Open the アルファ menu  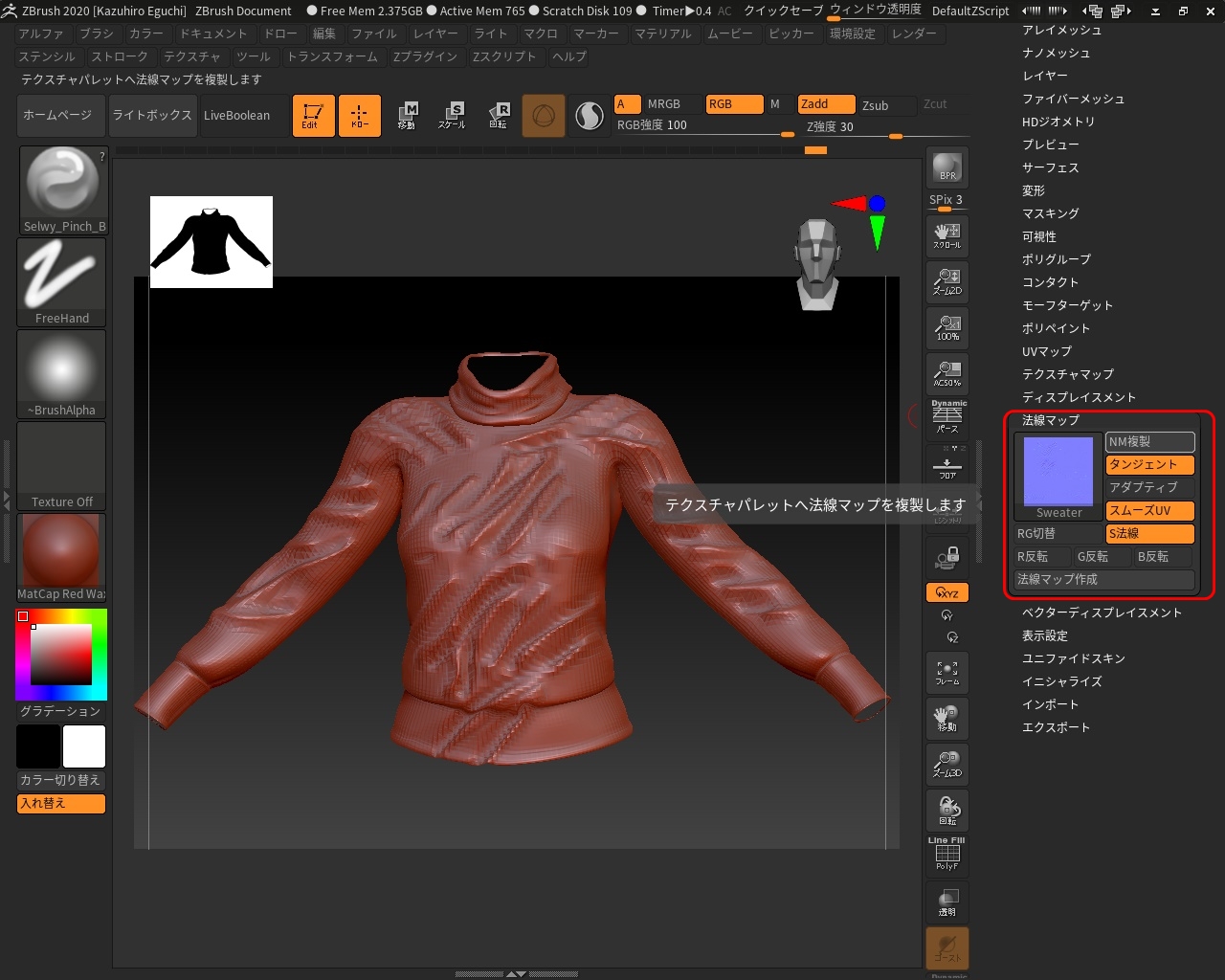click(x=41, y=33)
